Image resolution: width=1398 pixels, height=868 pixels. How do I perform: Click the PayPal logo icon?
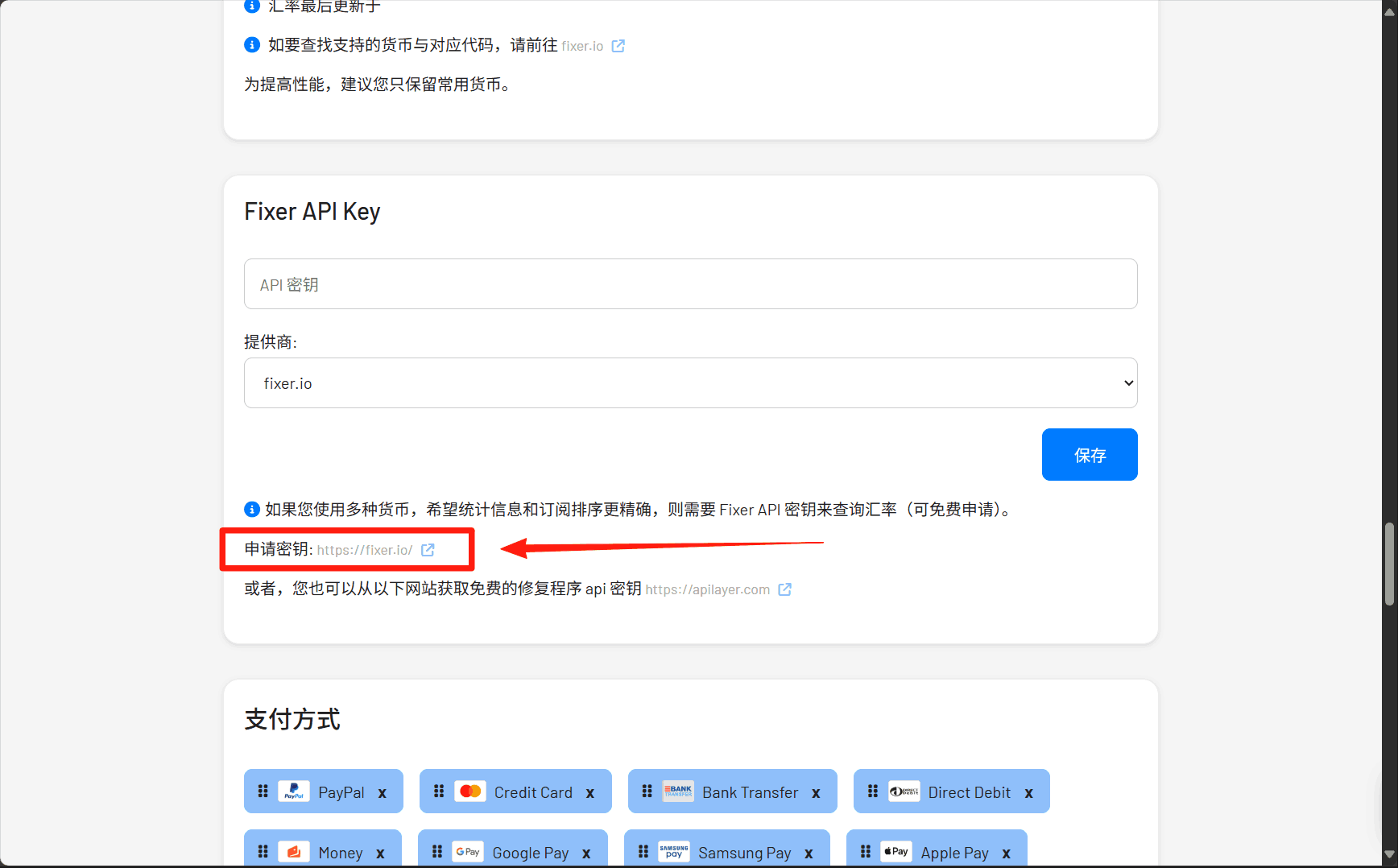coord(294,792)
